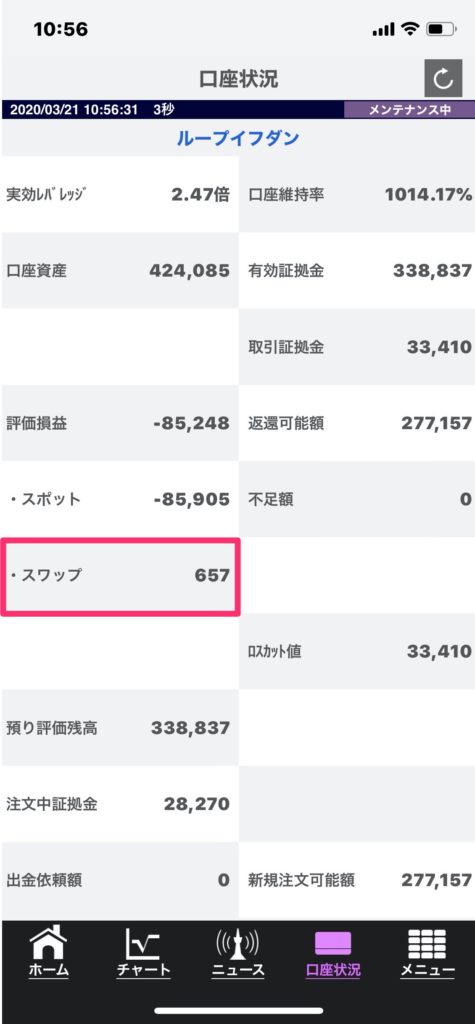
Task: Select the 評価損益 -85,248 cell
Action: tap(120, 423)
